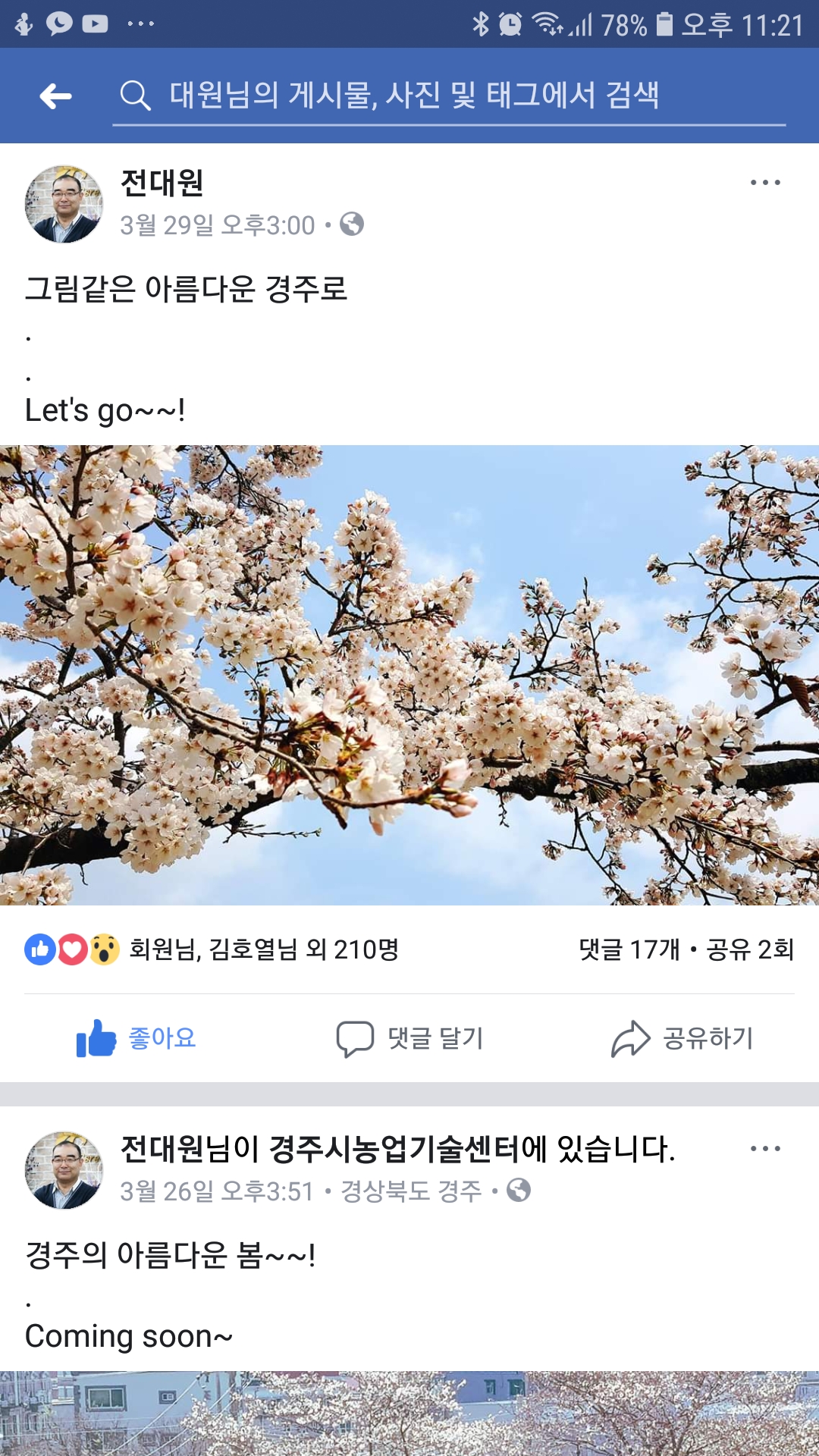The height and width of the screenshot is (1456, 819).
Task: Open the first post's three-dot options menu
Action: (765, 182)
